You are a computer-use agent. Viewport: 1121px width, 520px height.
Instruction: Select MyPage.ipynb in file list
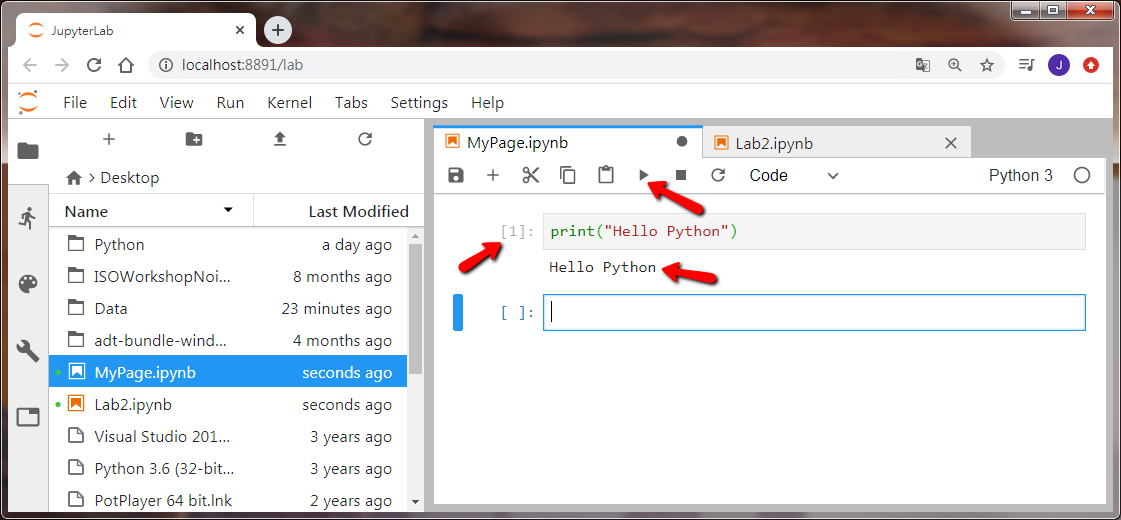[228, 373]
